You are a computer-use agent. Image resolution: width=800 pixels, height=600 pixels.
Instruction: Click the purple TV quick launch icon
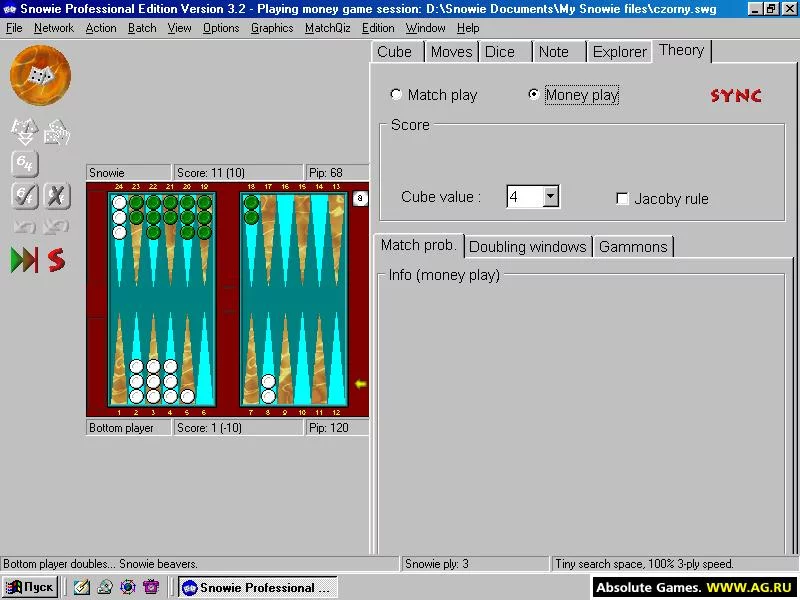151,587
